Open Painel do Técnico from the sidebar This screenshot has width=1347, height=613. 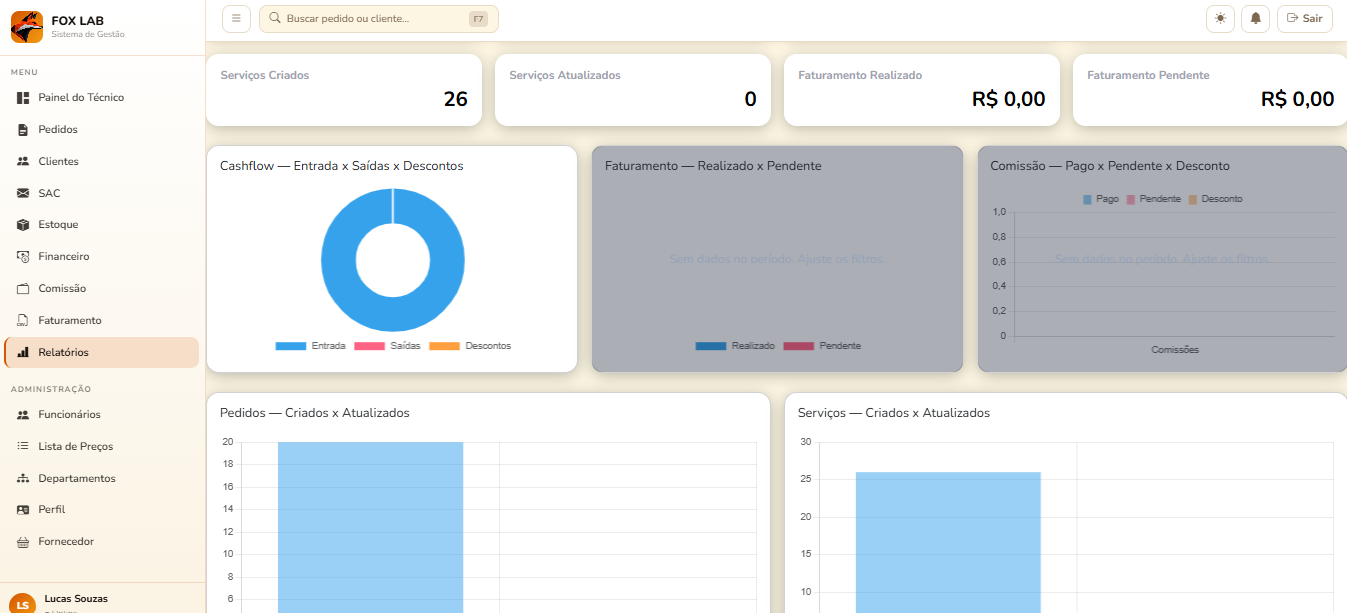coord(81,98)
